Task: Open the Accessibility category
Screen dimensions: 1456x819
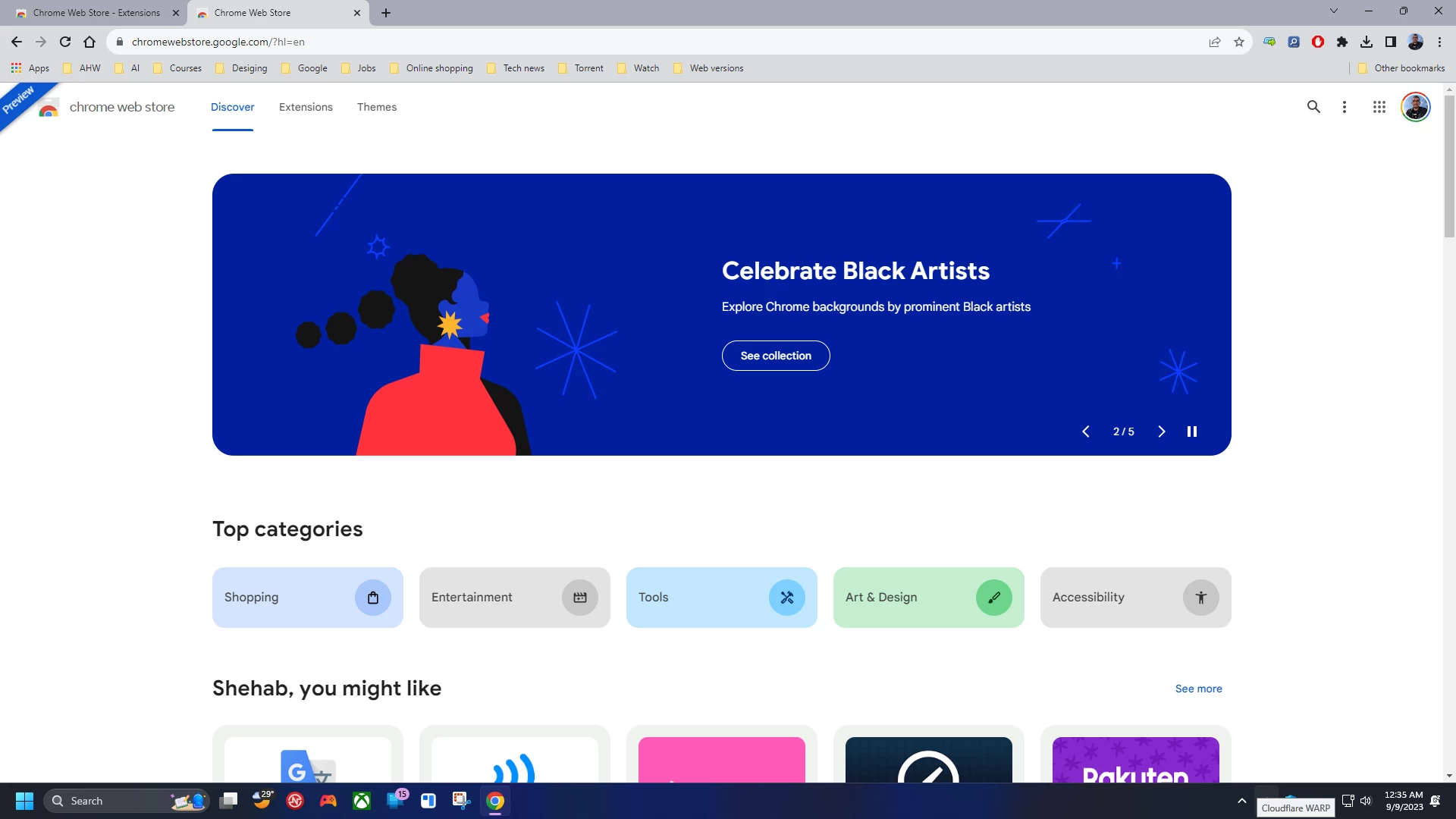Action: tap(1136, 598)
